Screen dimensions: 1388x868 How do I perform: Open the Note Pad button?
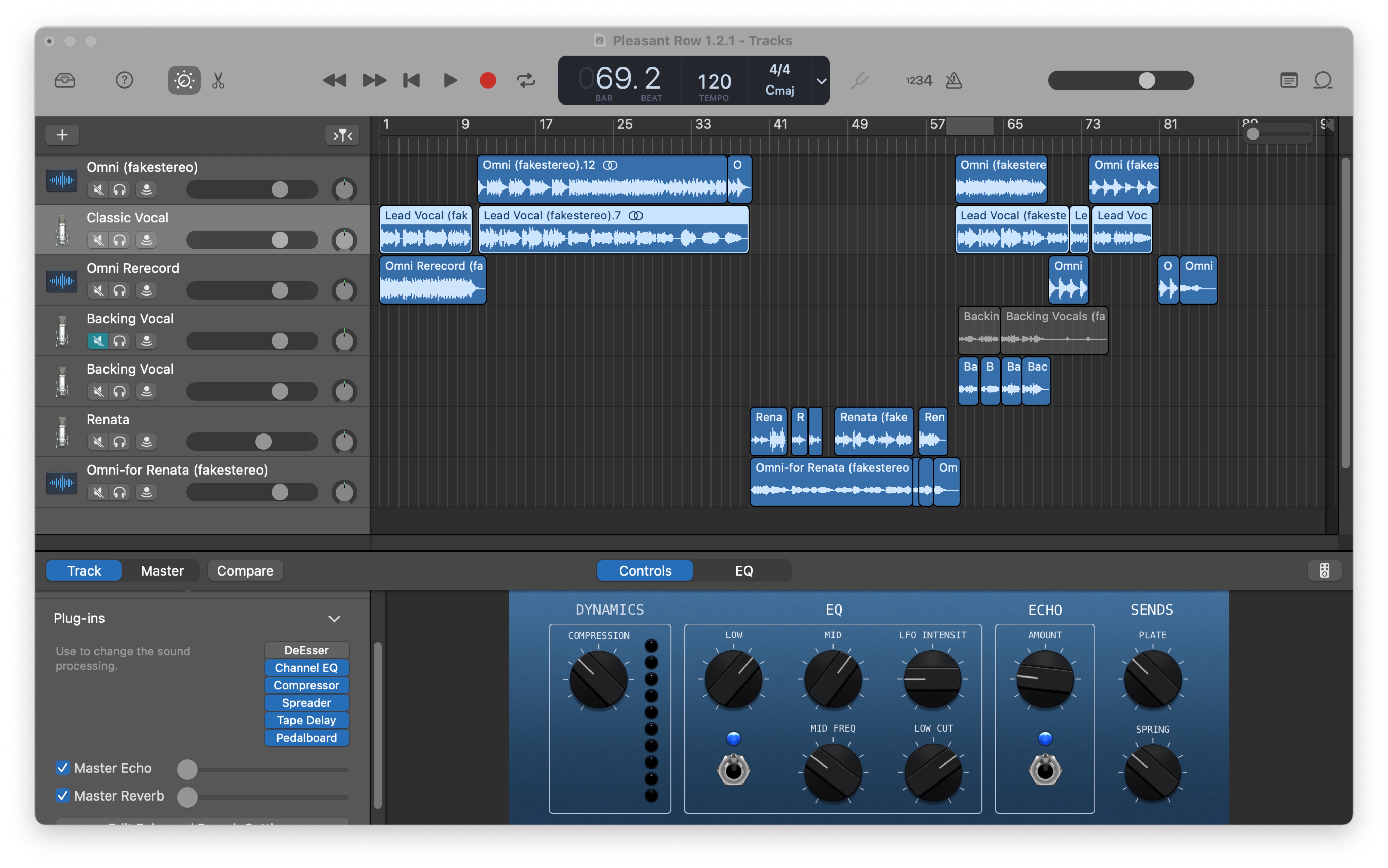(1289, 80)
